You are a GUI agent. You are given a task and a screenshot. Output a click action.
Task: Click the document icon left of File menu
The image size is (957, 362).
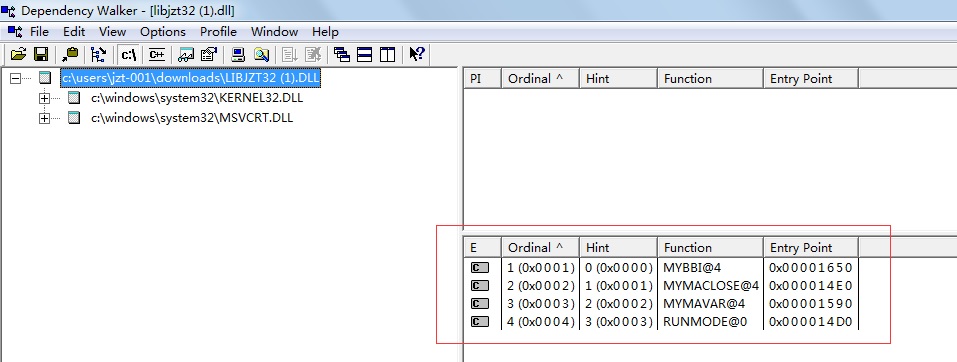click(x=15, y=31)
